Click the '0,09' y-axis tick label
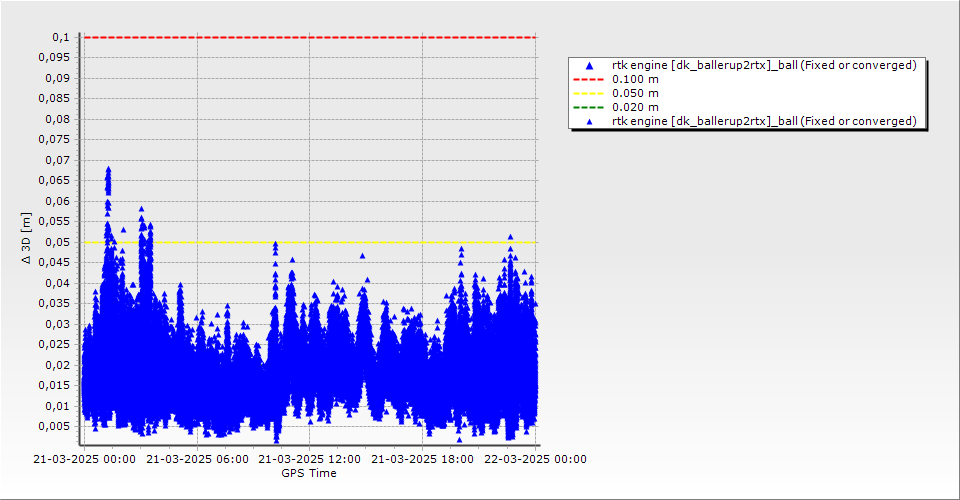The height and width of the screenshot is (500, 960). (58, 78)
